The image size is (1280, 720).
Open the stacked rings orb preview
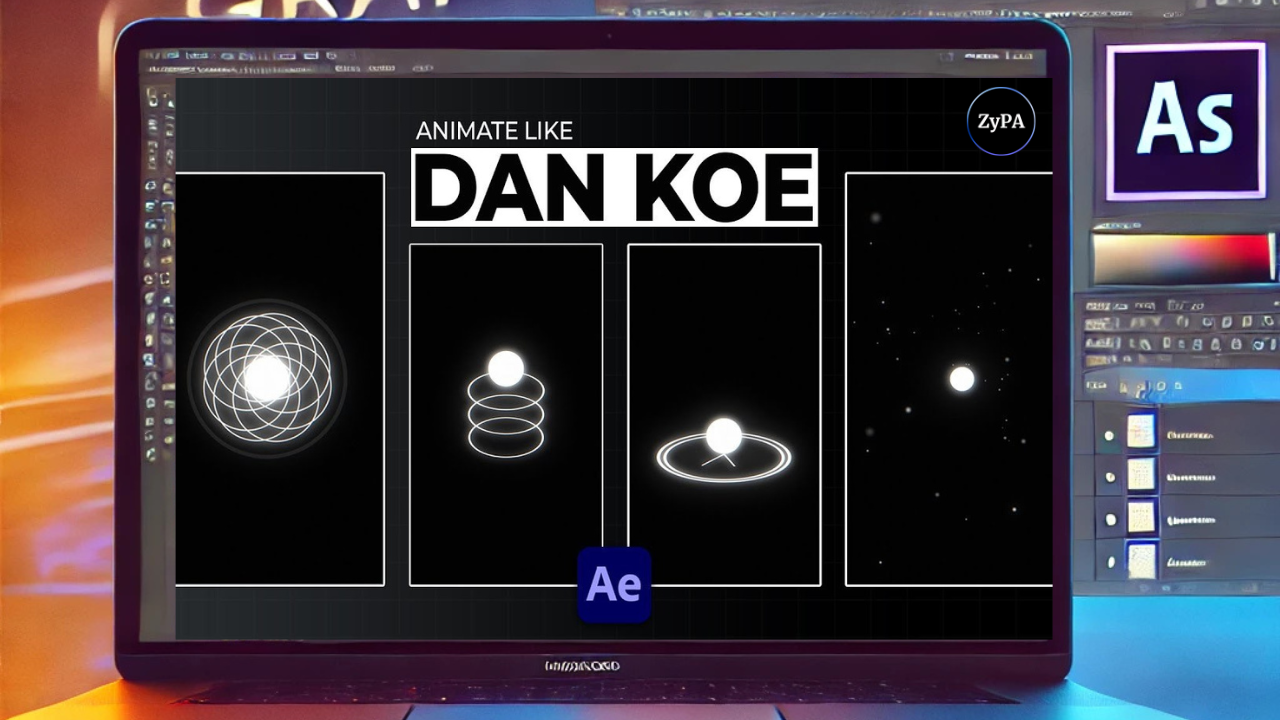pyautogui.click(x=506, y=414)
